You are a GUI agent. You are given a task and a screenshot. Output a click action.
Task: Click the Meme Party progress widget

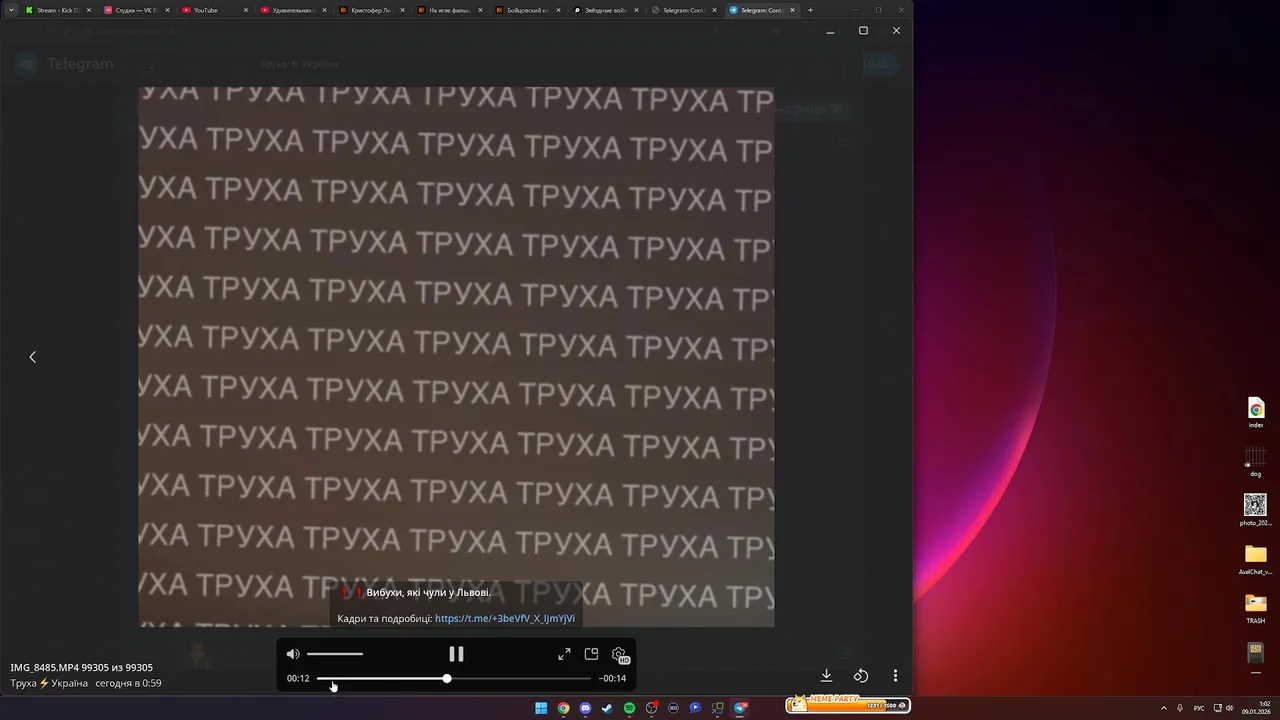(x=847, y=704)
